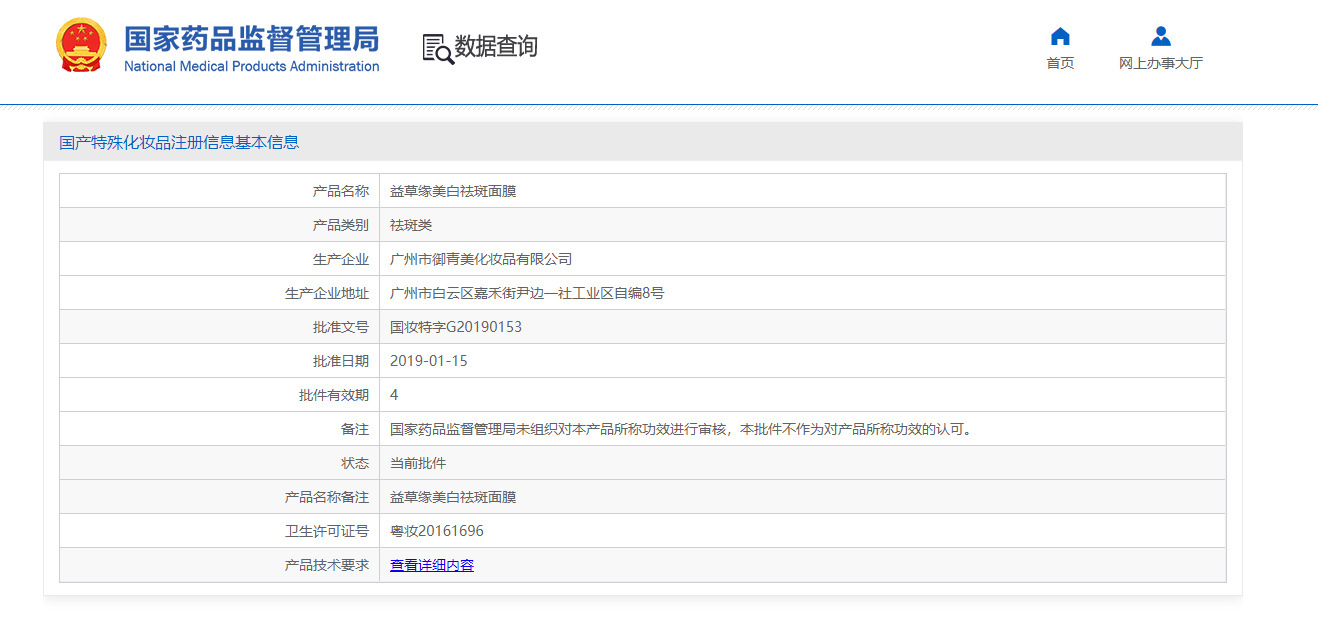Viewport: 1318px width, 617px height.
Task: Open 网上办事大厅 link
Action: (x=1160, y=63)
